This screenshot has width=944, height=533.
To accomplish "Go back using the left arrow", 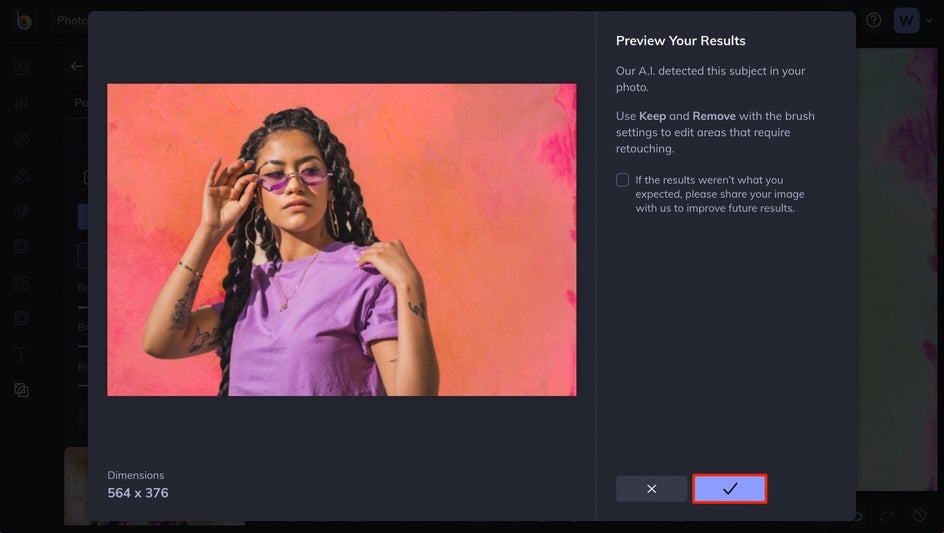I will (x=76, y=66).
